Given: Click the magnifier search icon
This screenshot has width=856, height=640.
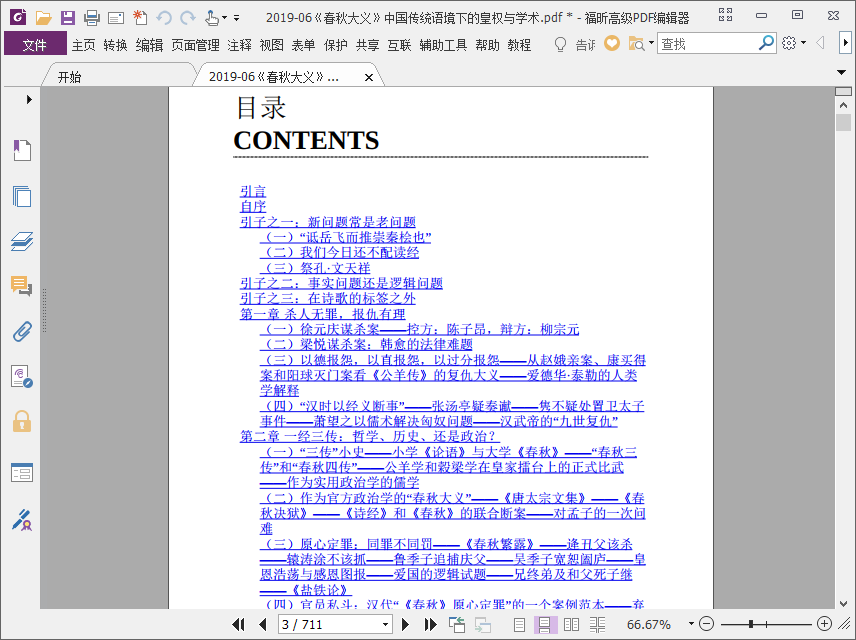Looking at the screenshot, I should click(x=766, y=43).
